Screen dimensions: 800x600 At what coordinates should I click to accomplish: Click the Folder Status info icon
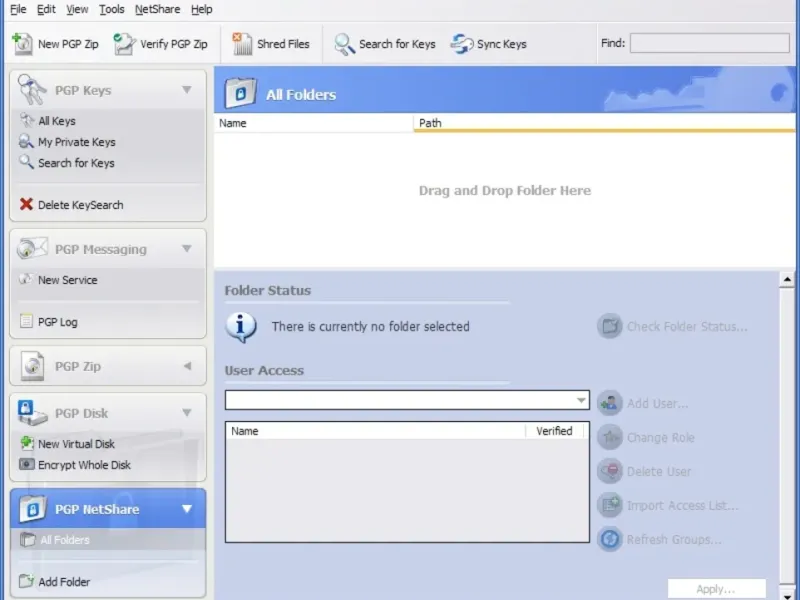coord(241,327)
